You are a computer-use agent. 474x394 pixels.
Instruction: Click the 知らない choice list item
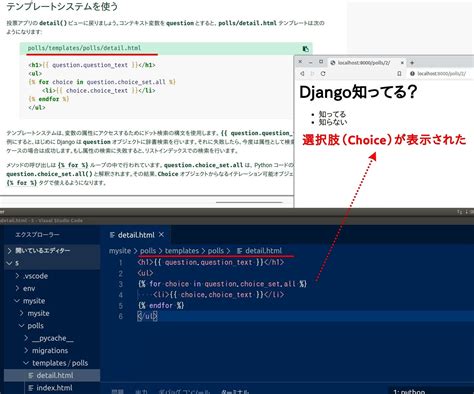333,122
